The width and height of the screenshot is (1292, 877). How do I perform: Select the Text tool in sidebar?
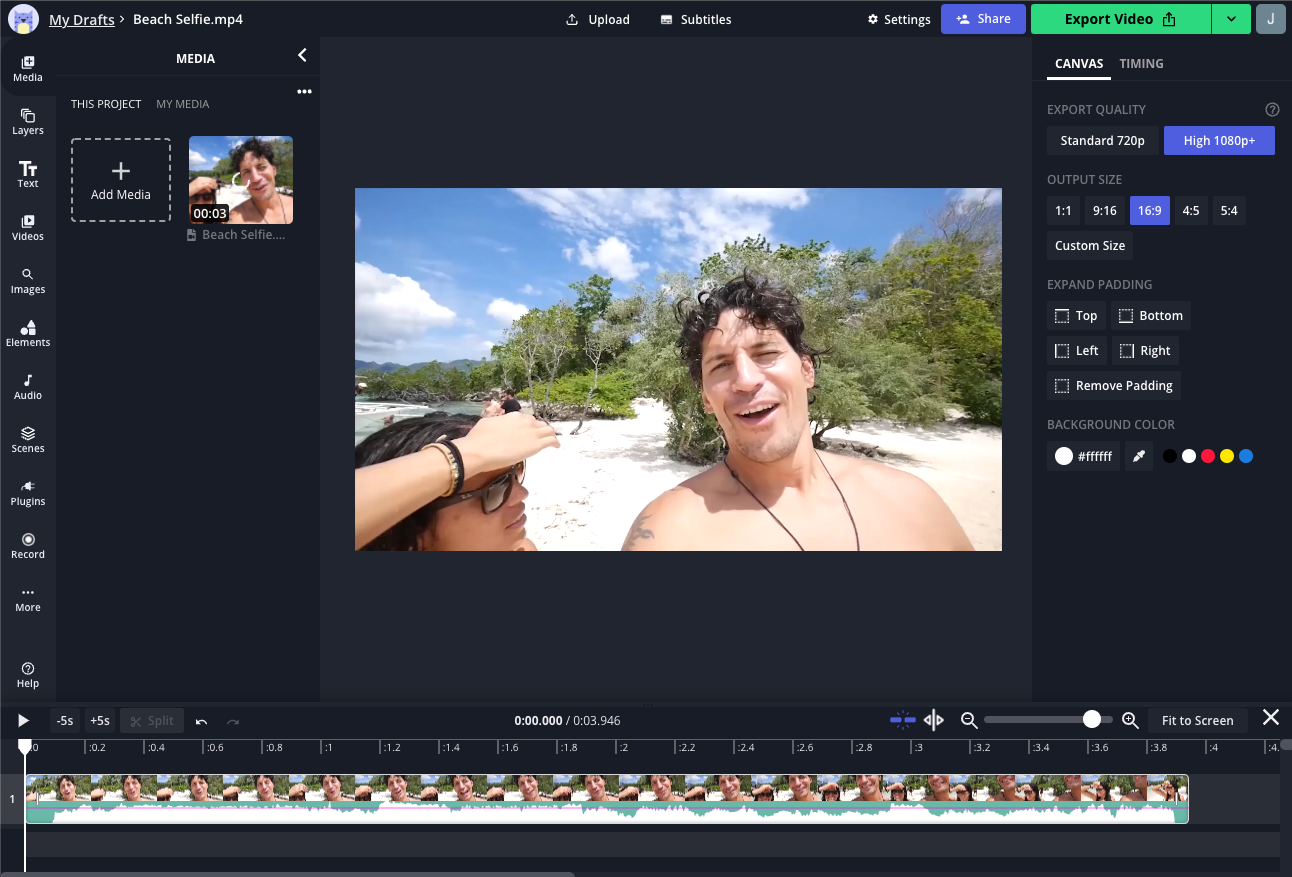pos(28,174)
